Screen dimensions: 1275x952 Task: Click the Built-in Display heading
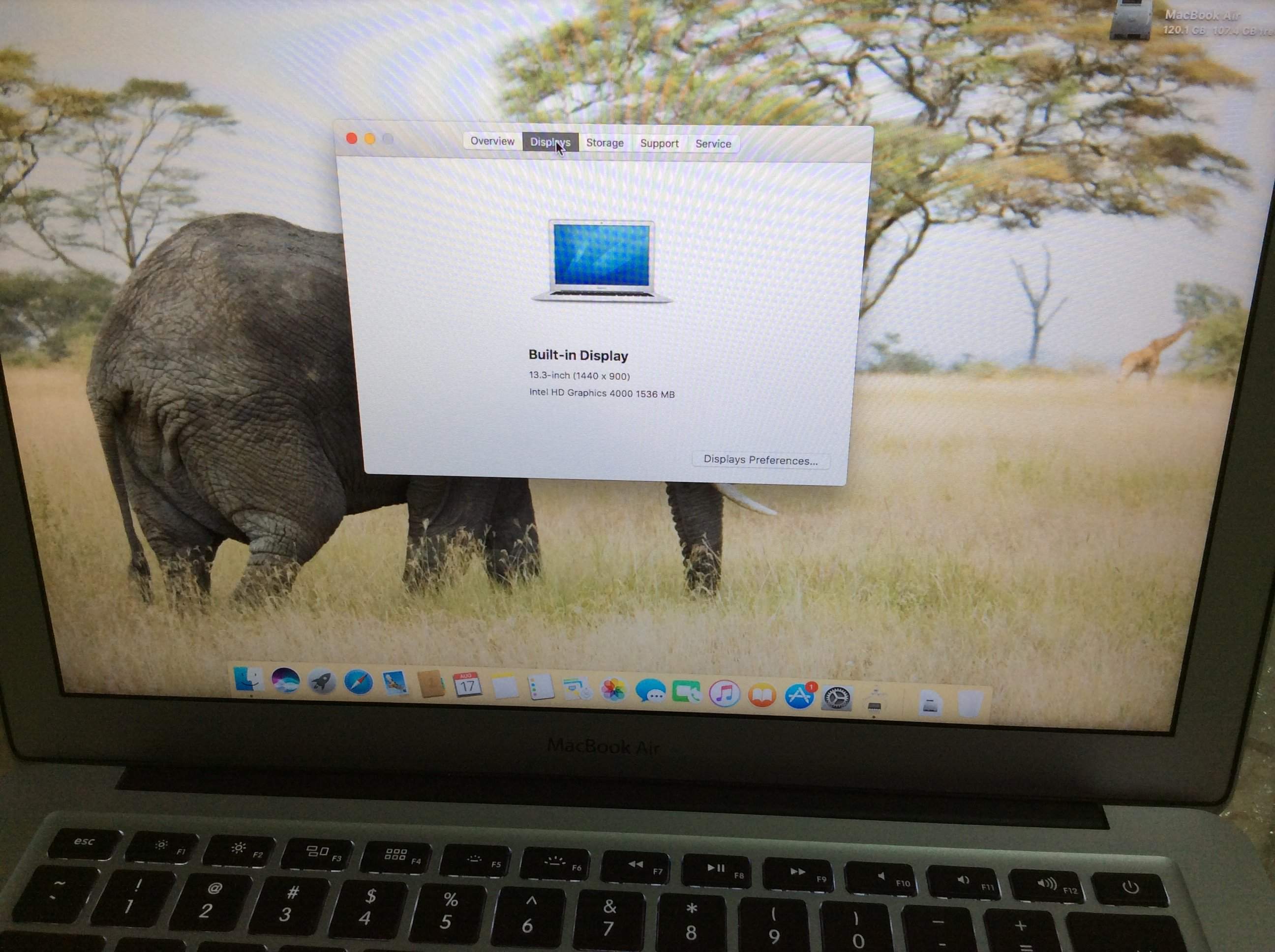point(578,356)
